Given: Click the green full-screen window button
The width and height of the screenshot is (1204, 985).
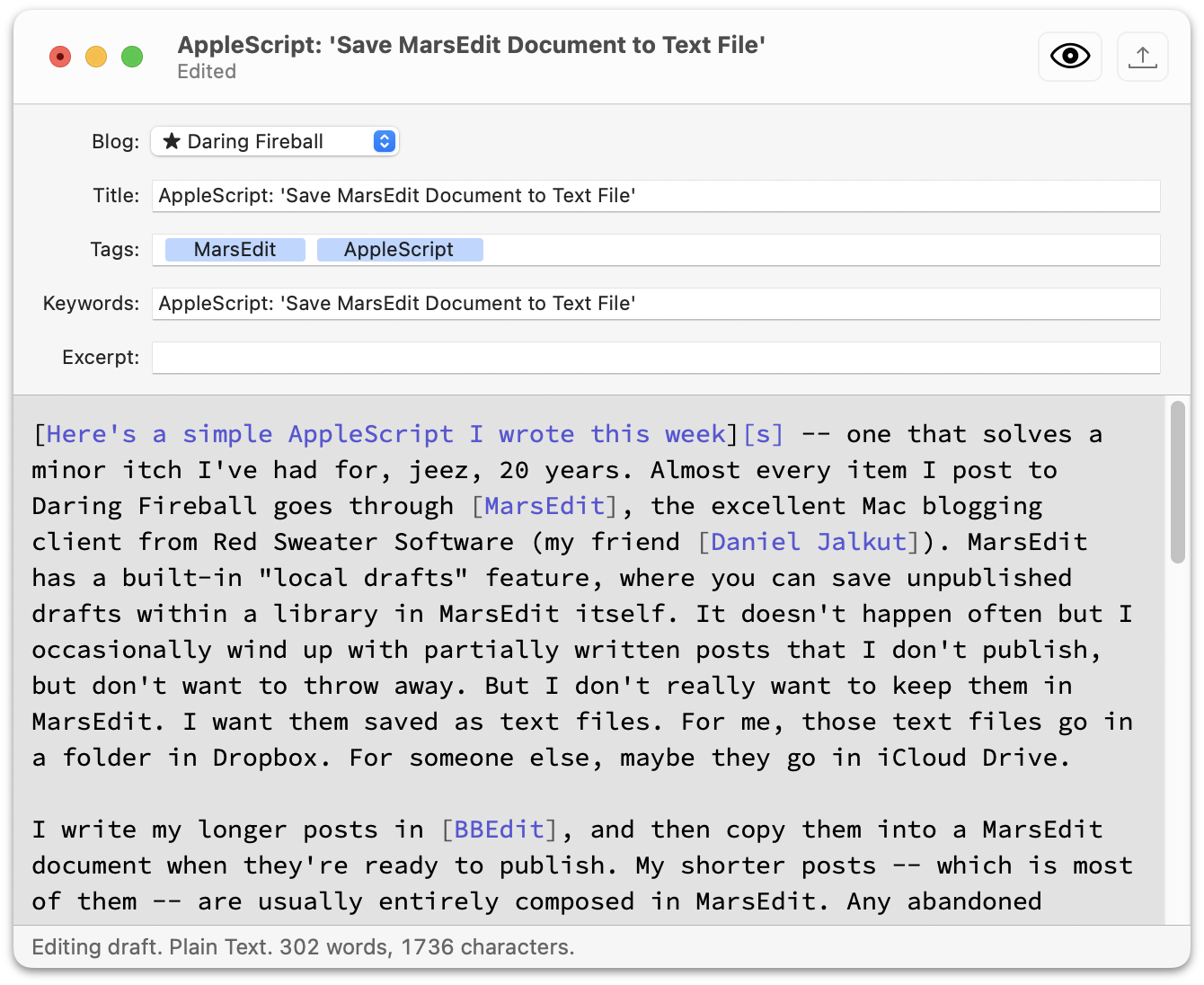Looking at the screenshot, I should (x=132, y=58).
